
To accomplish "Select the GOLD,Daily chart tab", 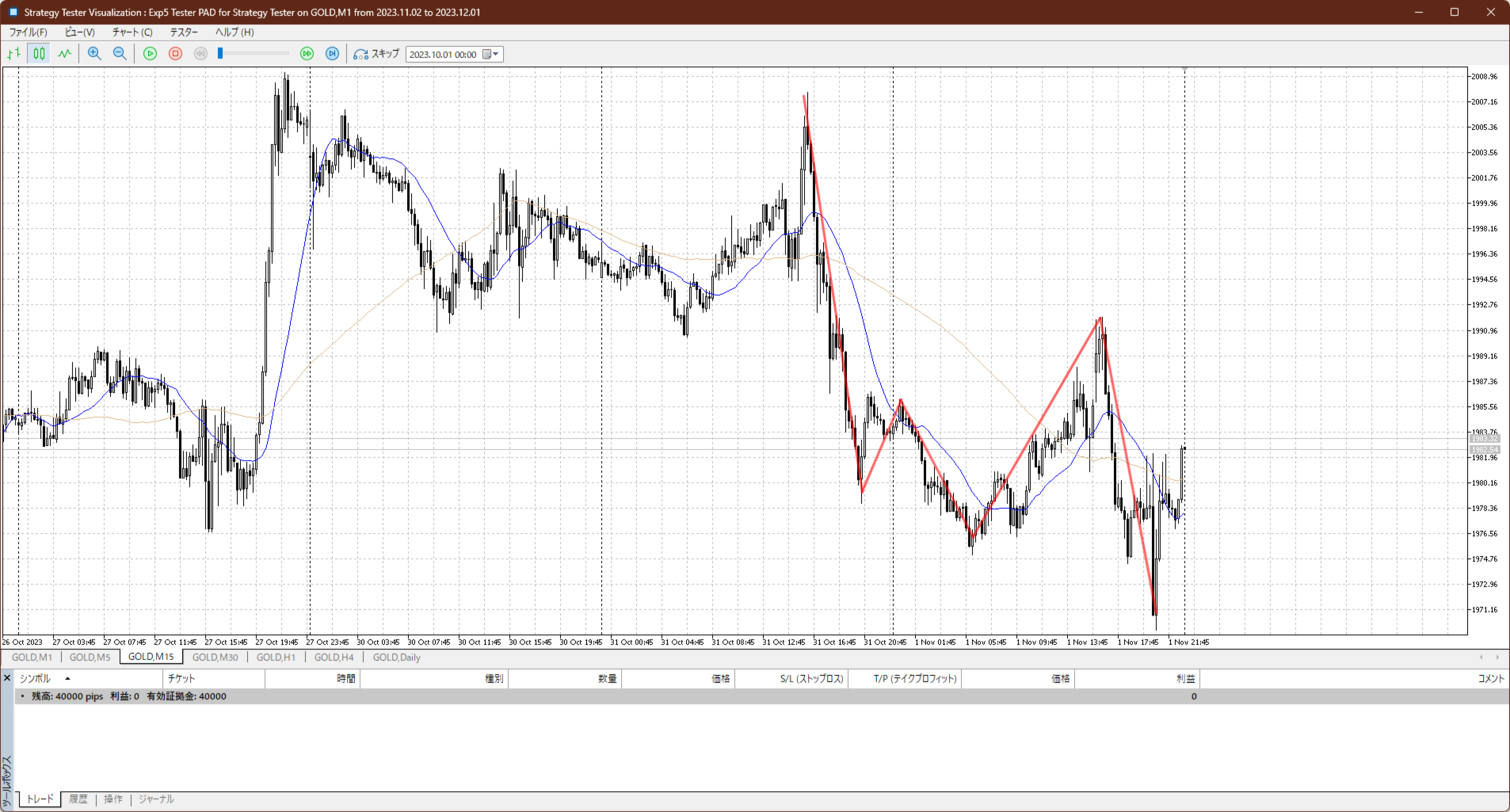I will 396,658.
